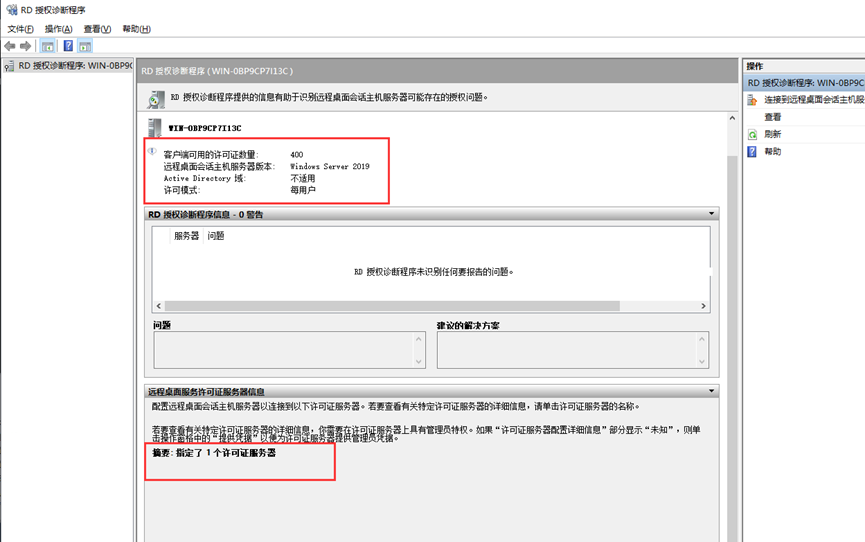Image resolution: width=865 pixels, height=542 pixels.
Task: Click the info icon beside 客户端可用的许可证数量
Action: (x=152, y=151)
